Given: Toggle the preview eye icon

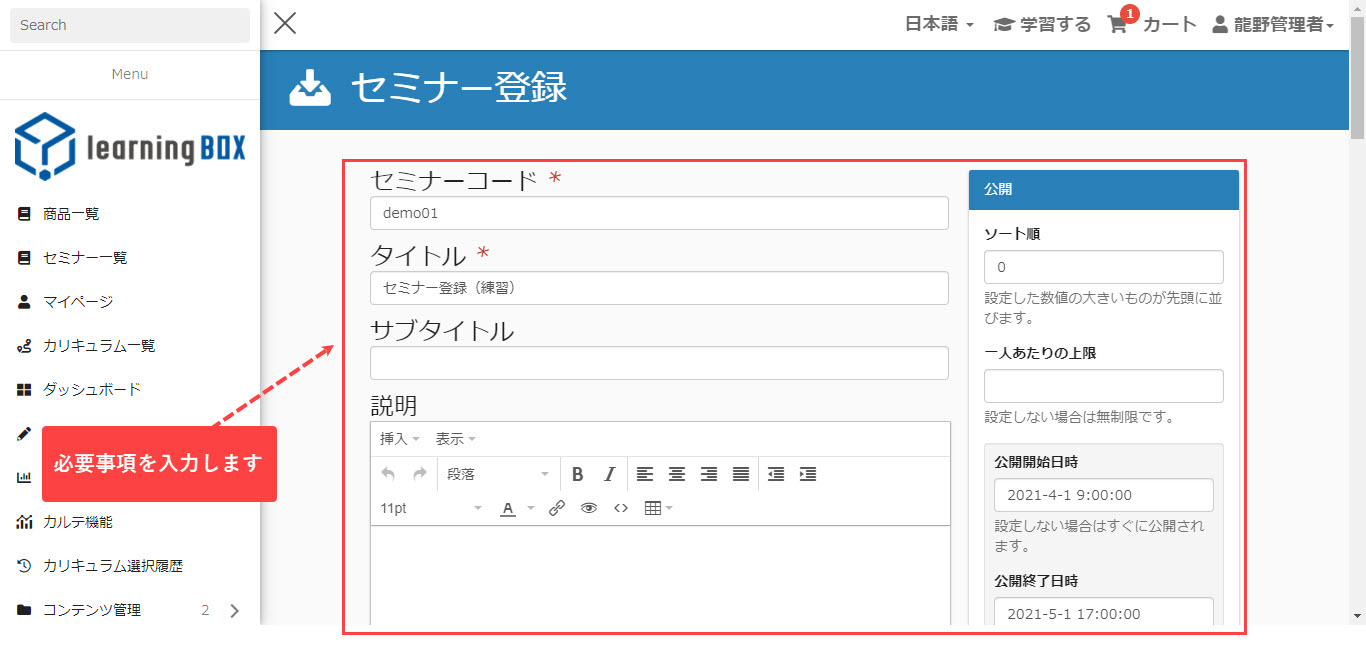Looking at the screenshot, I should [589, 508].
